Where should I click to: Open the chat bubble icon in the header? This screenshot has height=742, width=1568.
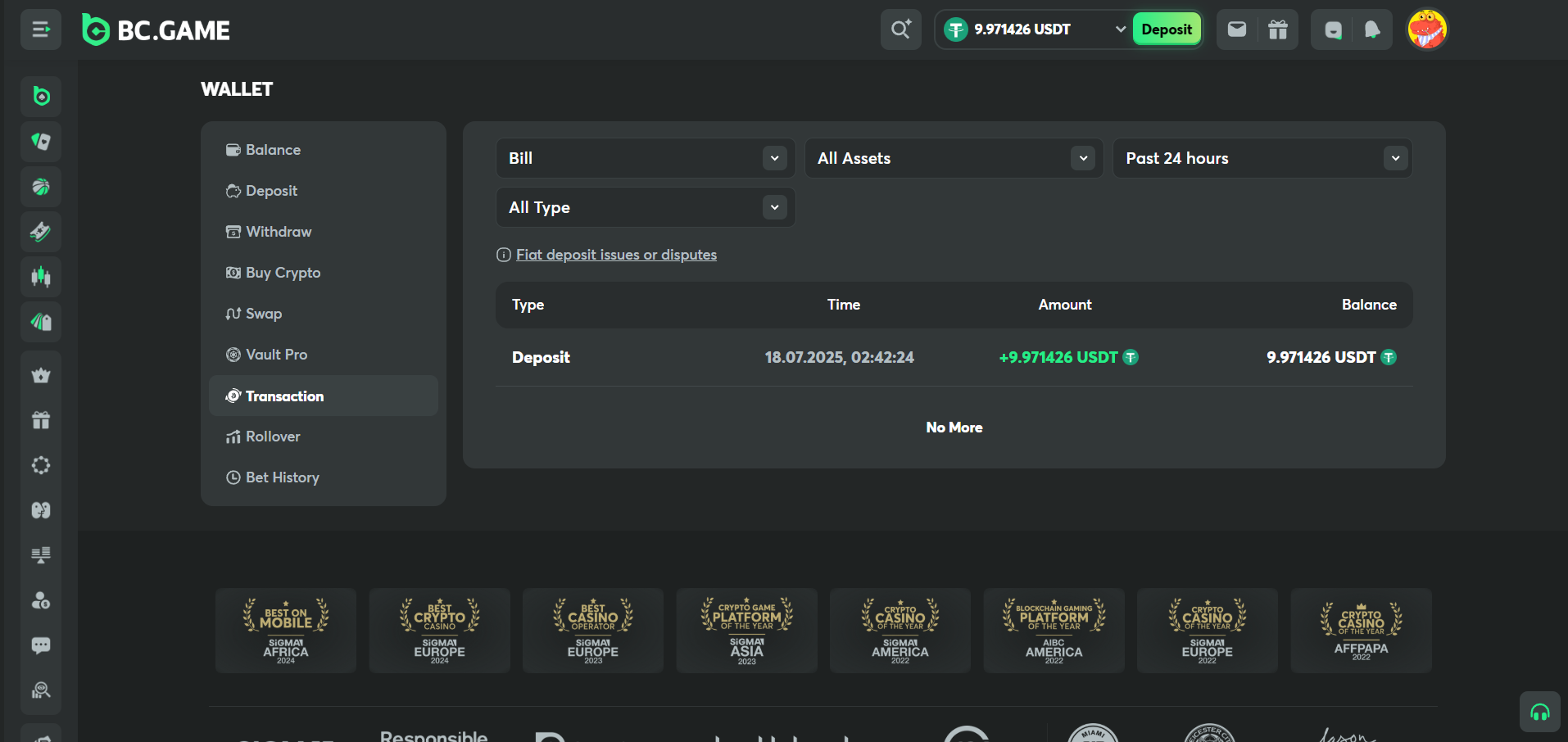pos(1333,30)
